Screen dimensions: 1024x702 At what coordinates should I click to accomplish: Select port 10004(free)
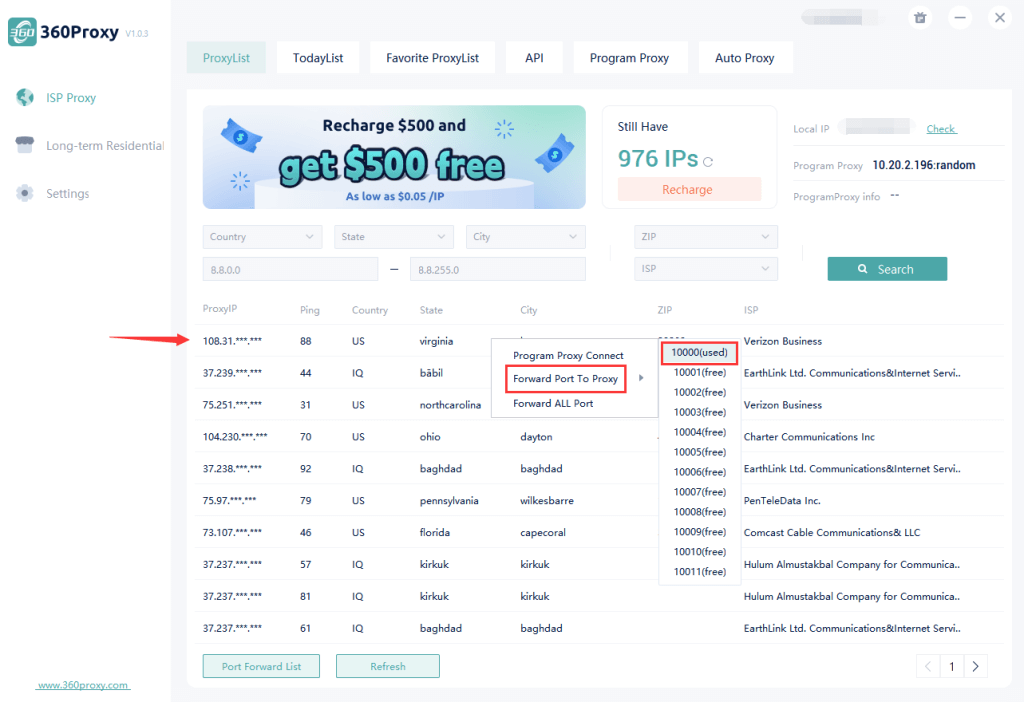pos(700,432)
